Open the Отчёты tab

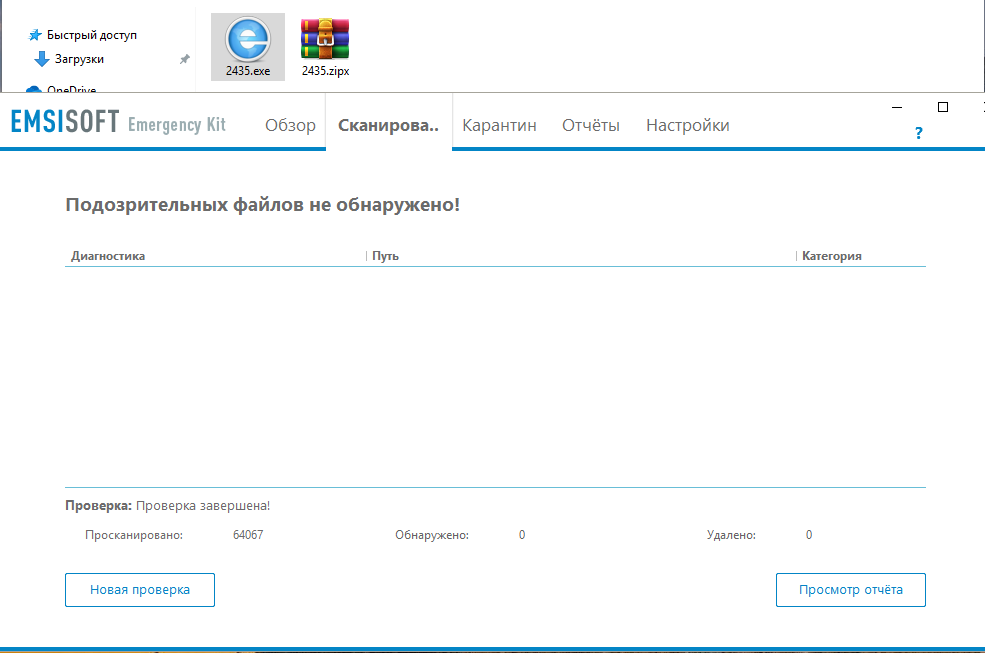[590, 125]
